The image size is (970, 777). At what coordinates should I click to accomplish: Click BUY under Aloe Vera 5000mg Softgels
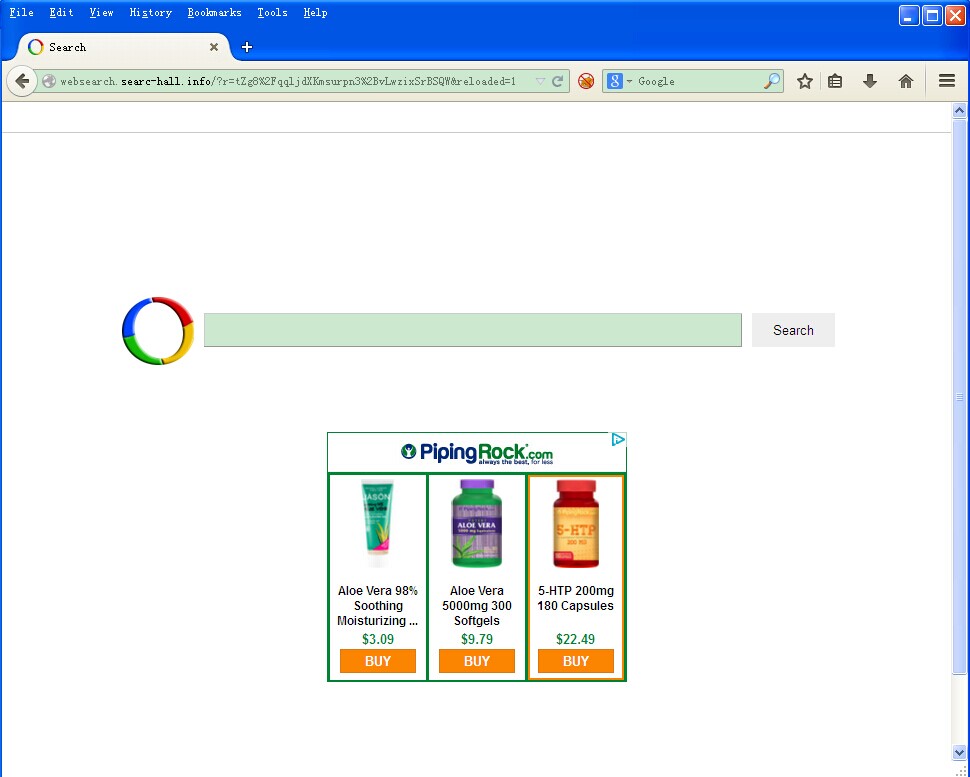click(x=476, y=661)
